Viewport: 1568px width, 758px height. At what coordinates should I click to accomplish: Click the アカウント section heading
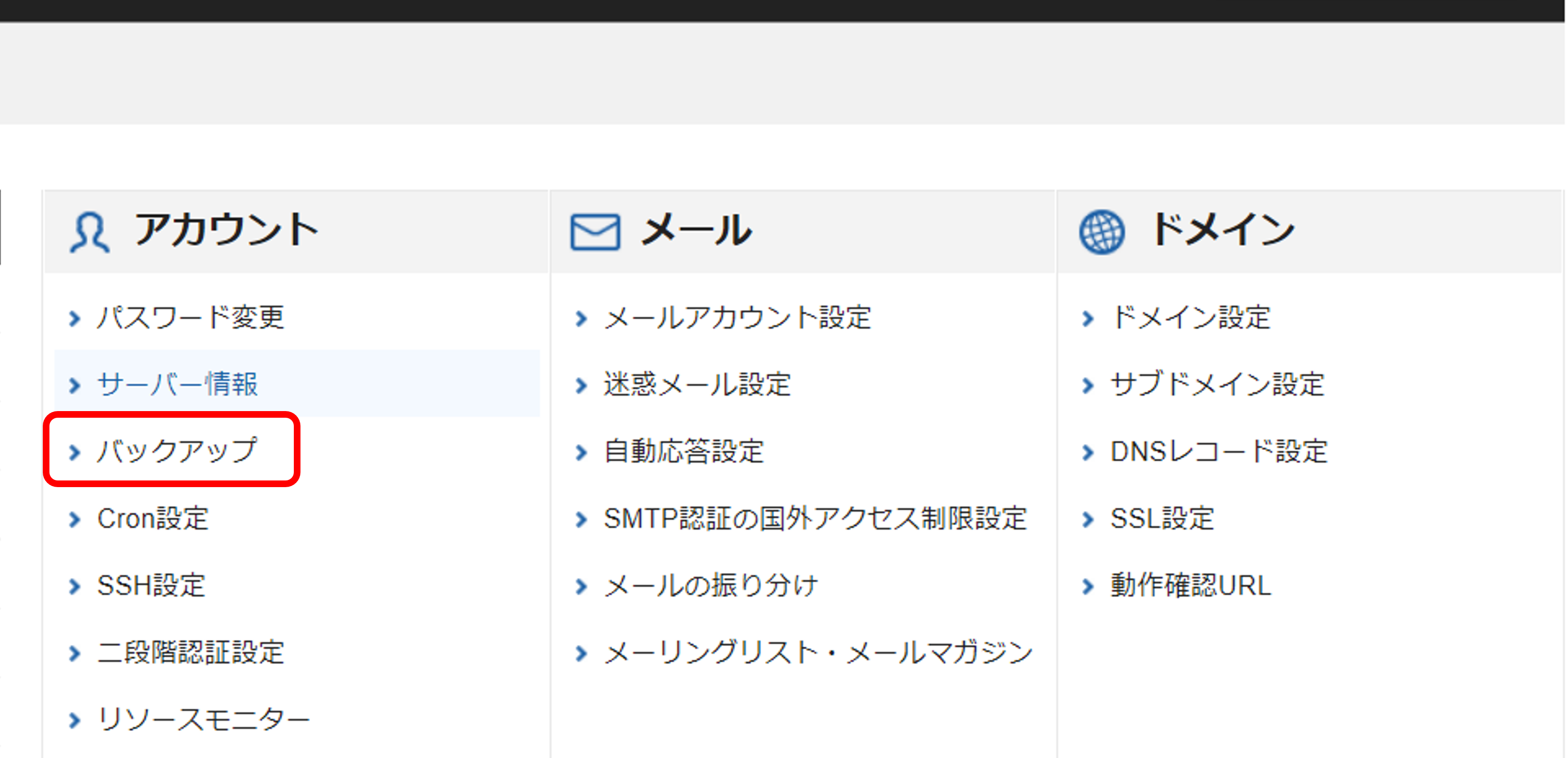click(226, 230)
